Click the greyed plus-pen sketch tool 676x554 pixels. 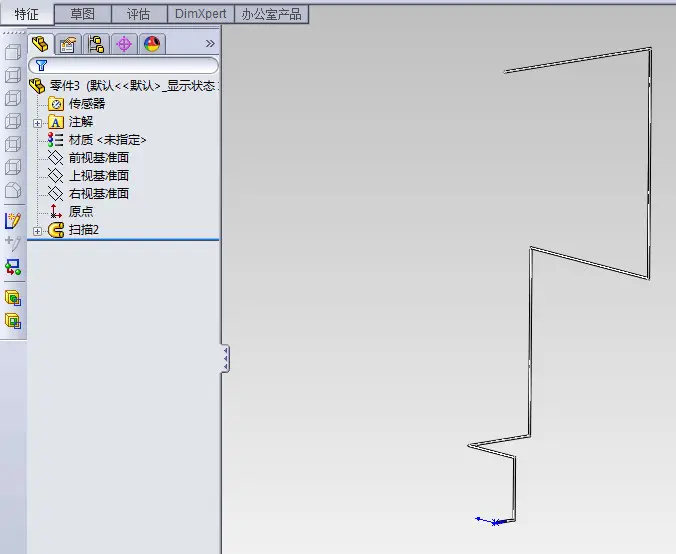13,243
